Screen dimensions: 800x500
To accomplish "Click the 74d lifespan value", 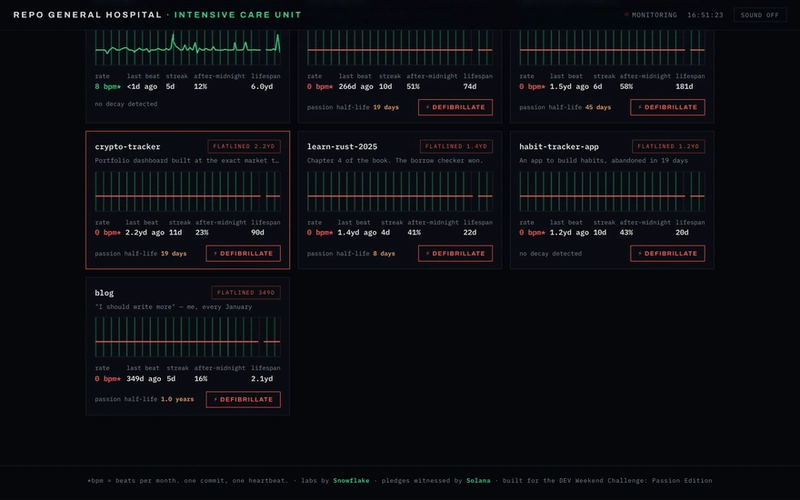I will (x=470, y=87).
